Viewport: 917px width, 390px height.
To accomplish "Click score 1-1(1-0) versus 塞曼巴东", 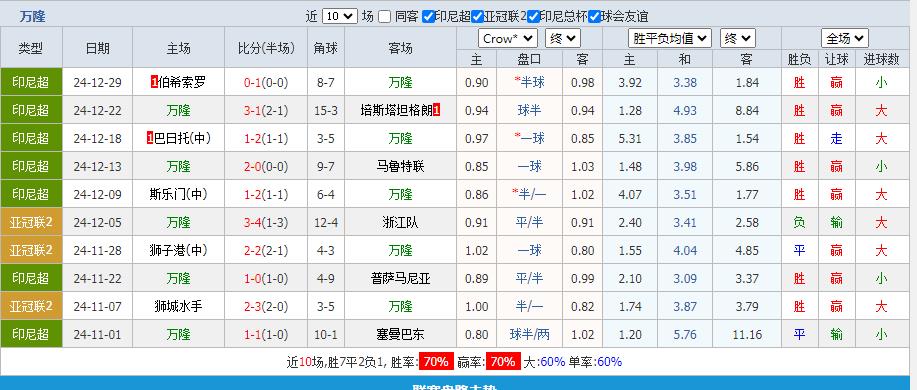I will pos(266,334).
